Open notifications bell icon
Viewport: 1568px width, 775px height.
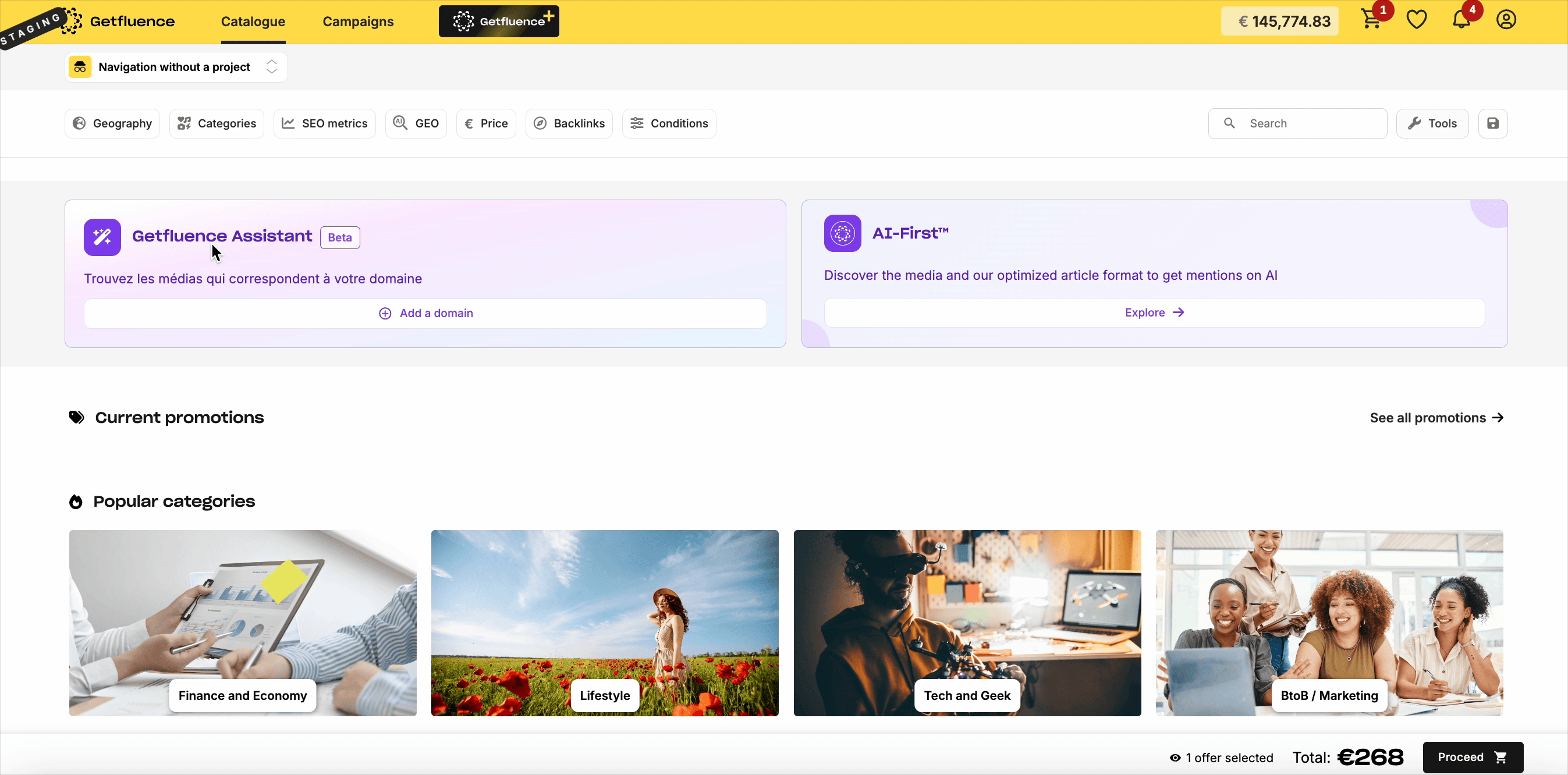[x=1461, y=20]
